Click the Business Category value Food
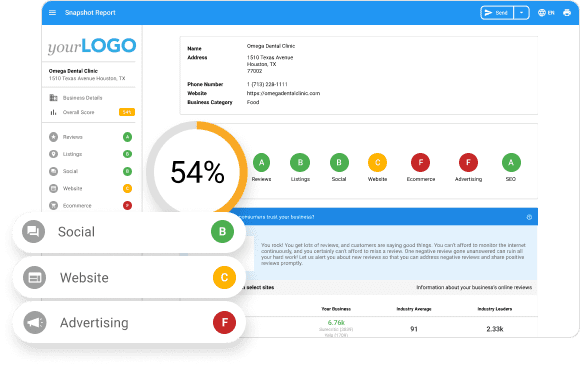Viewport: 580px width, 366px height. coord(253,102)
